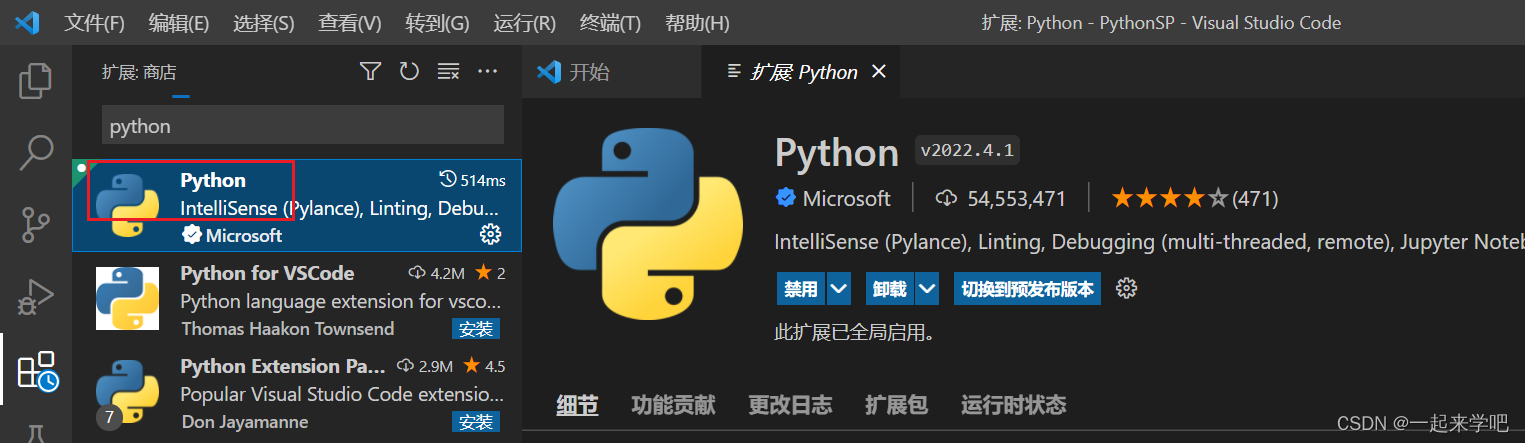This screenshot has width=1525, height=443.
Task: Select Python for VSCode extension icon
Action: (x=127, y=298)
